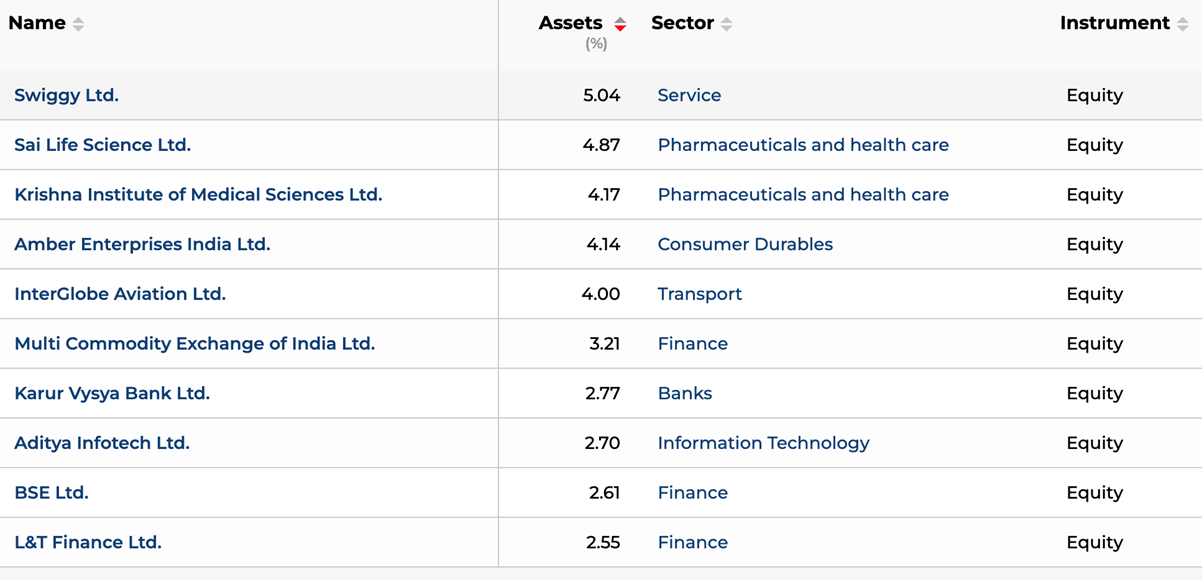Click Karur Vysya Bank Ltd. link
This screenshot has width=1202, height=580.
pos(112,394)
